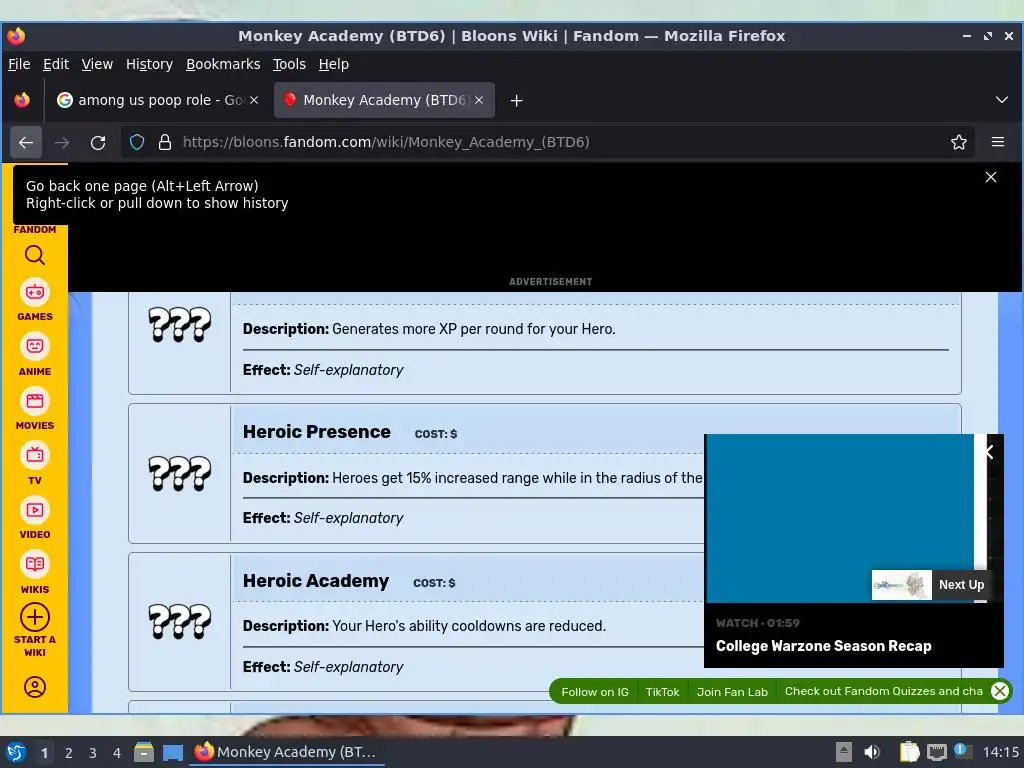The width and height of the screenshot is (1024, 768).
Task: Open the volume control in the system tray
Action: click(x=872, y=752)
